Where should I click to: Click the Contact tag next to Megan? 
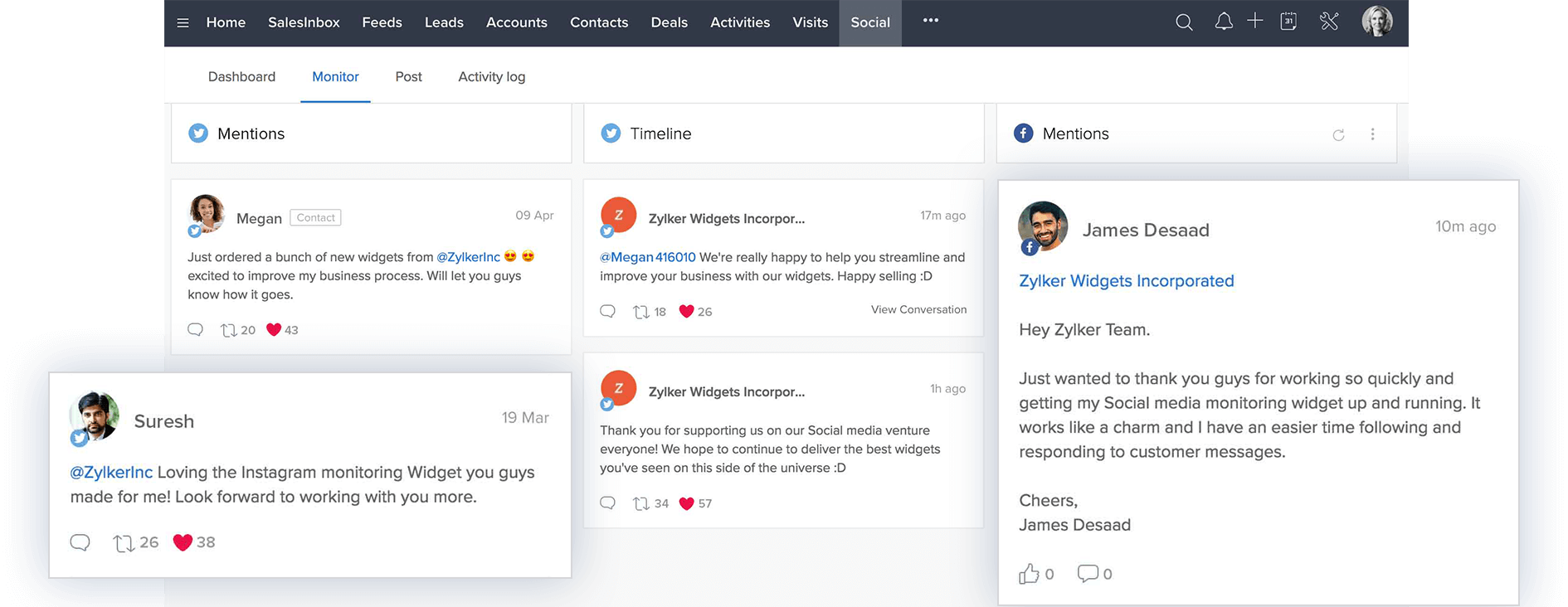point(315,217)
